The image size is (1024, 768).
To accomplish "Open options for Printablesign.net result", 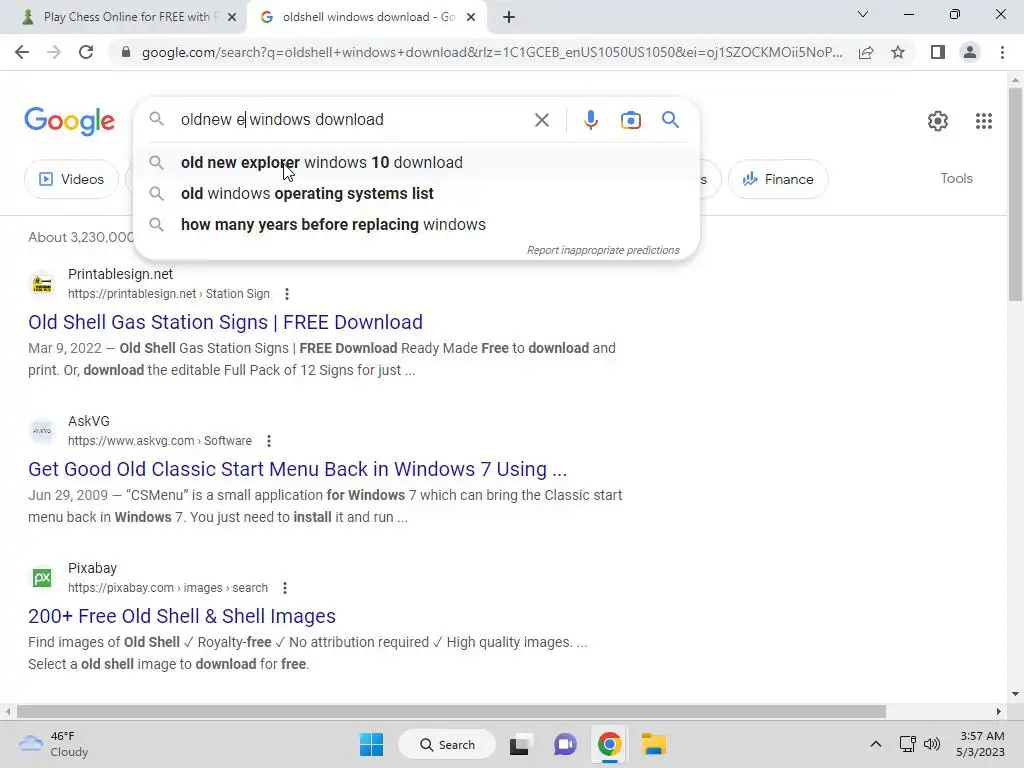I will click(287, 294).
